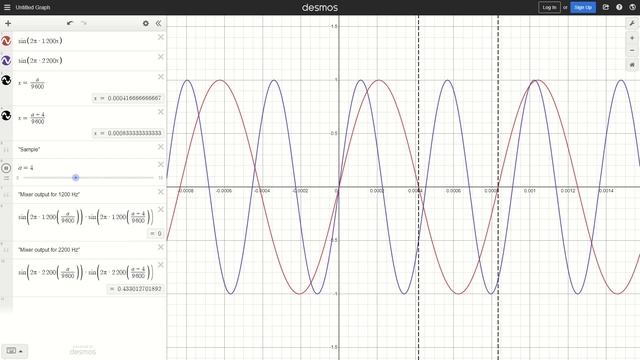
Task: Delete the sin(2π·1200x) expression
Action: (161, 37)
